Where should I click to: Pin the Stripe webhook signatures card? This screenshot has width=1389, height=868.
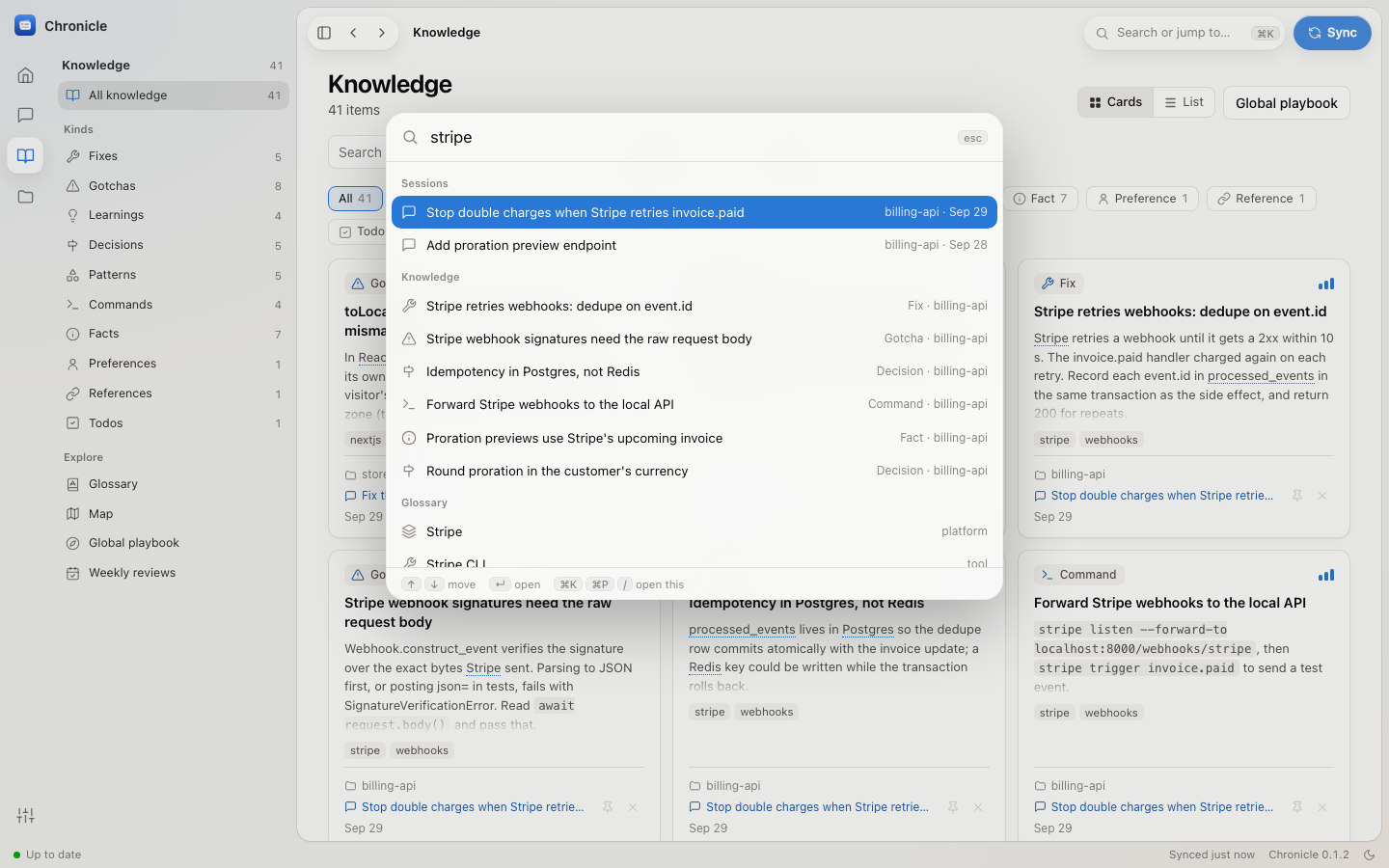tap(608, 807)
